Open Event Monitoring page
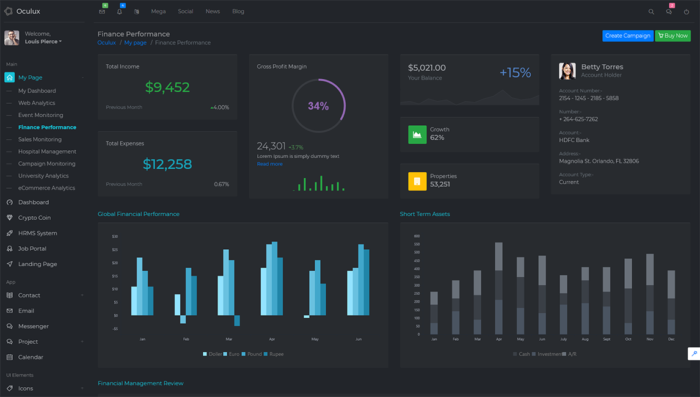The width and height of the screenshot is (700, 397). tap(41, 115)
